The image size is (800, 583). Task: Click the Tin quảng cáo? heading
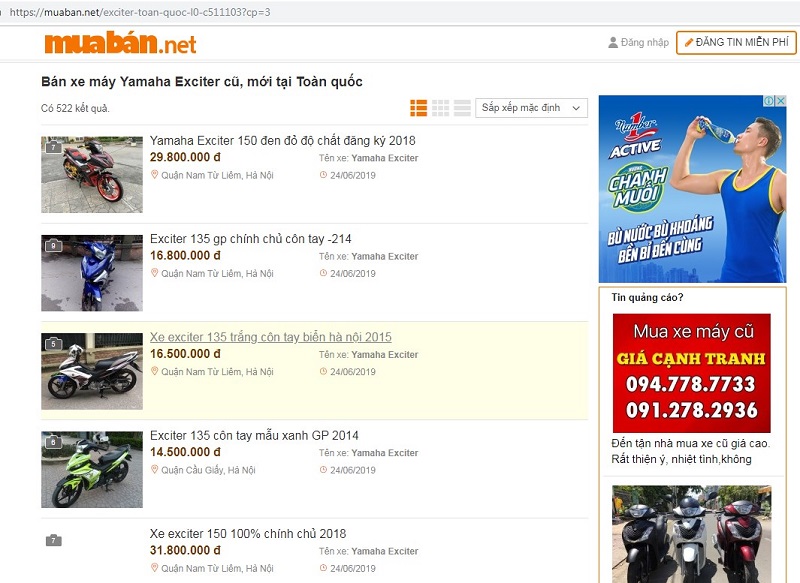pos(647,297)
